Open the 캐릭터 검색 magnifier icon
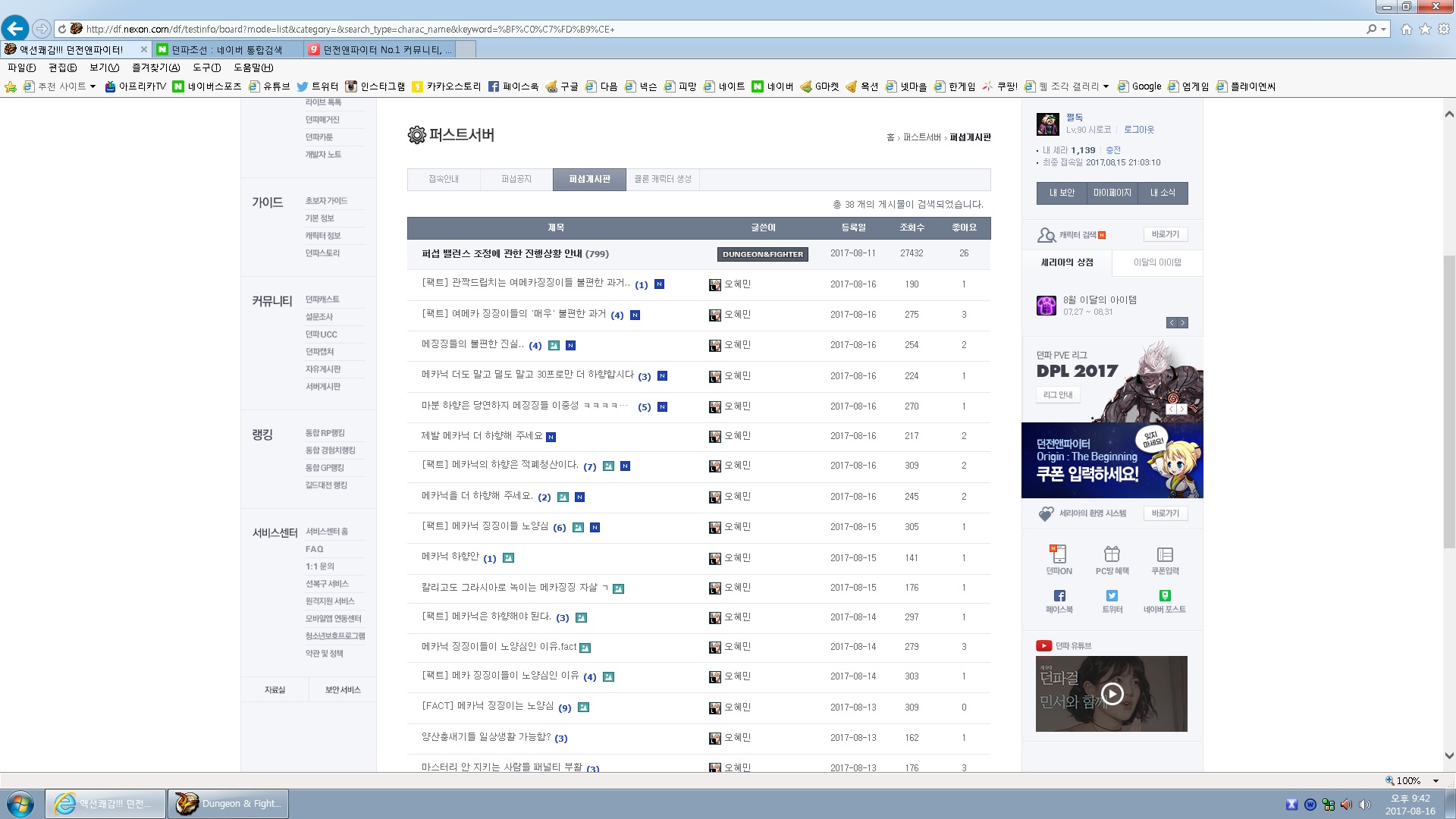 1046,235
